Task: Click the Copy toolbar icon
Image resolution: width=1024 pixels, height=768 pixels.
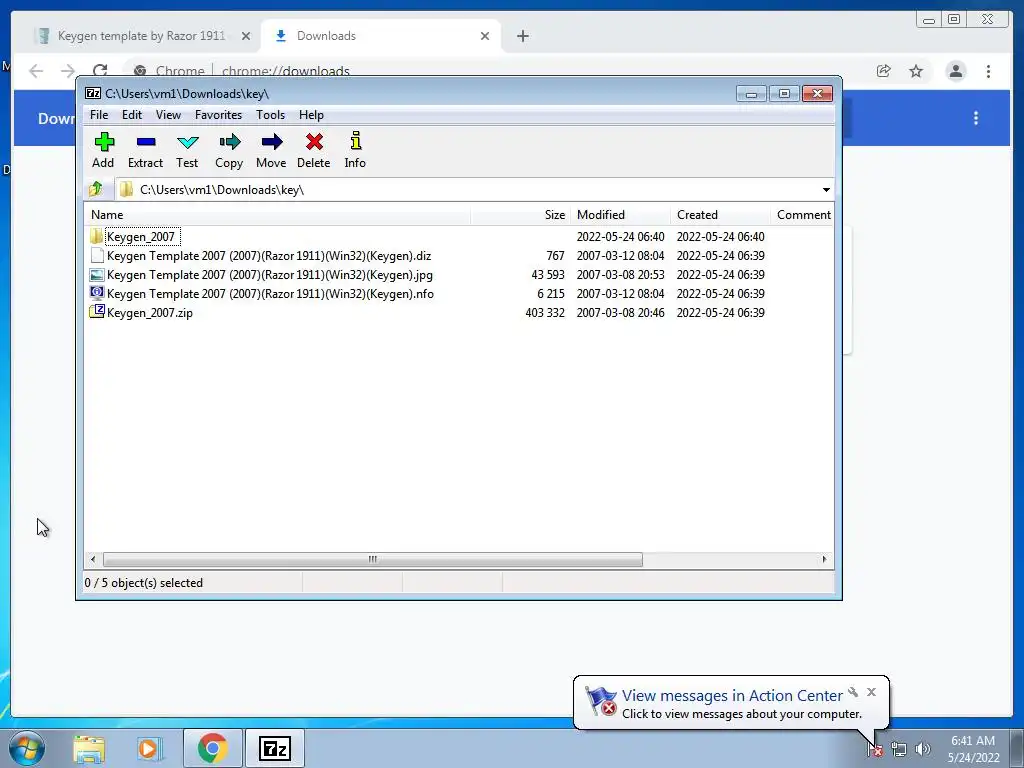Action: (229, 142)
